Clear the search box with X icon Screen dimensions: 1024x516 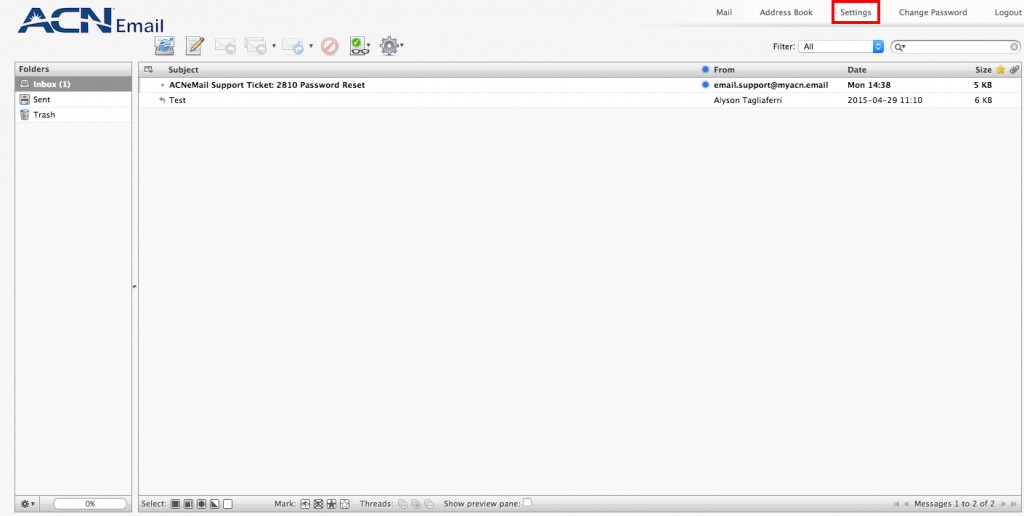point(1014,47)
